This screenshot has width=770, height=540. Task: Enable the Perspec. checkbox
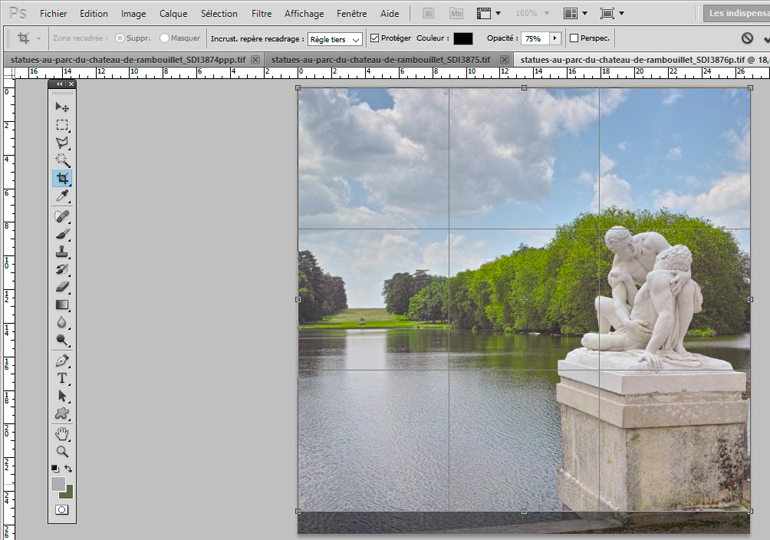(574, 38)
